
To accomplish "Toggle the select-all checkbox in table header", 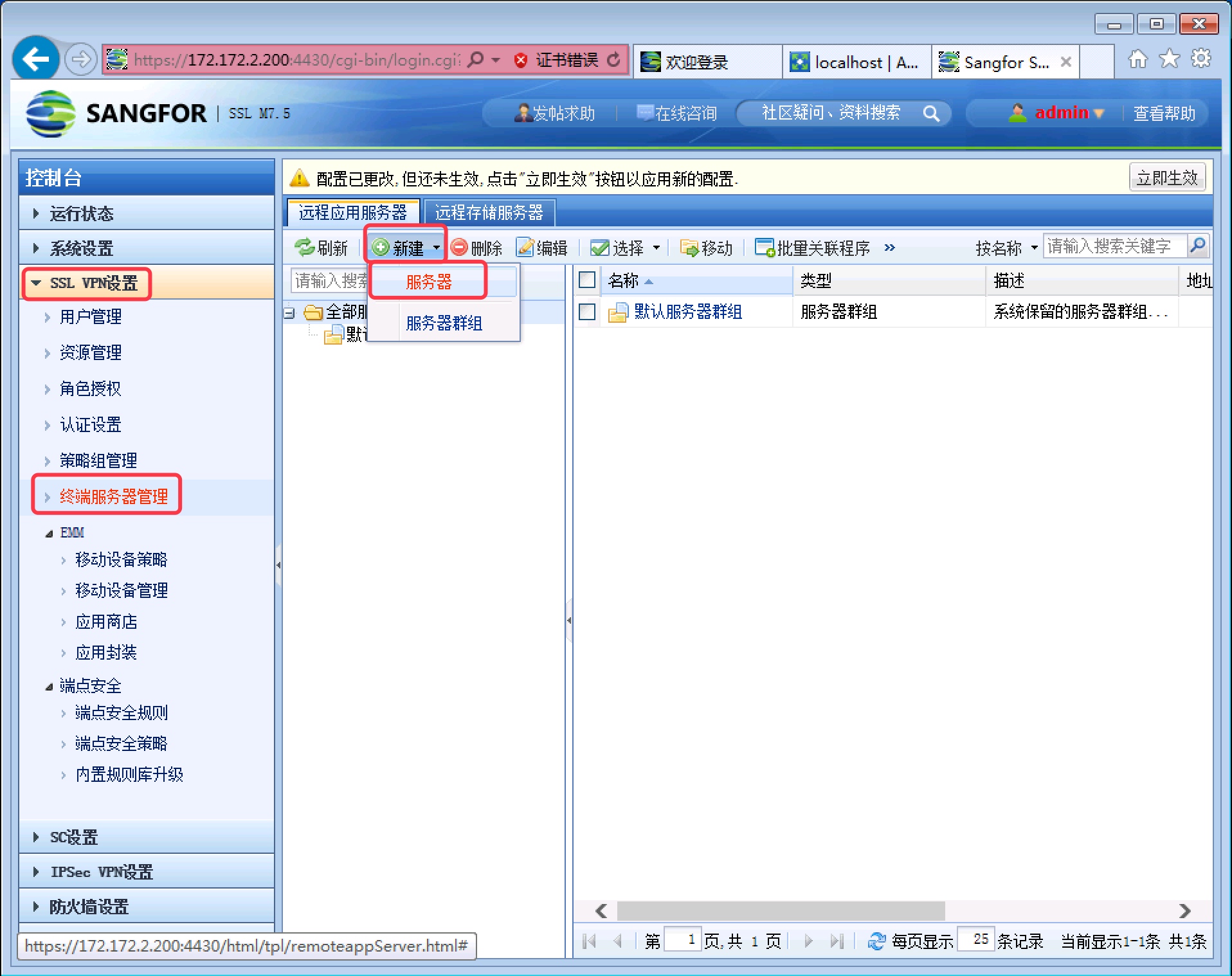I will pyautogui.click(x=587, y=280).
